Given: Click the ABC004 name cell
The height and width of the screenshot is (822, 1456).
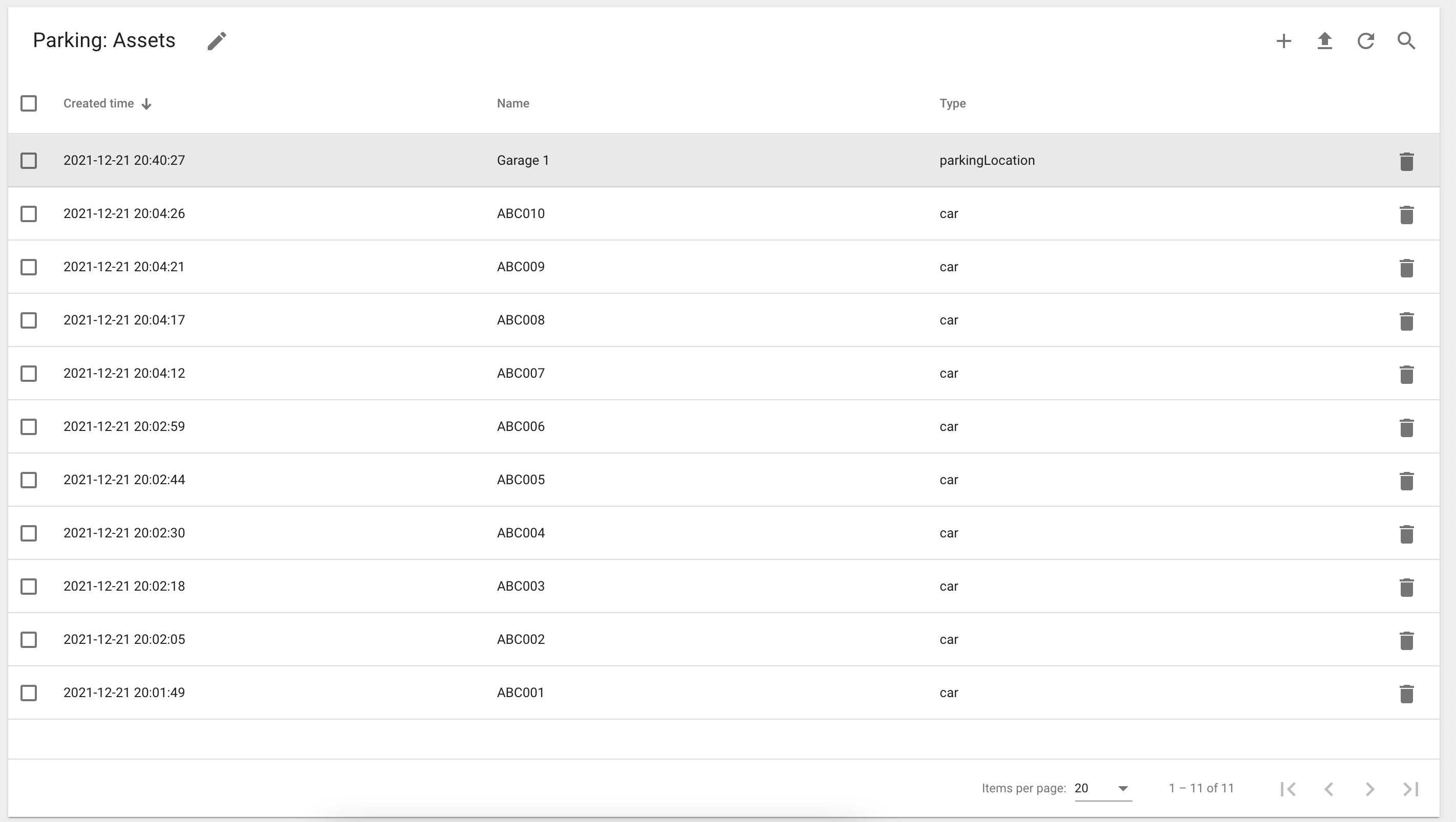Looking at the screenshot, I should coord(521,533).
